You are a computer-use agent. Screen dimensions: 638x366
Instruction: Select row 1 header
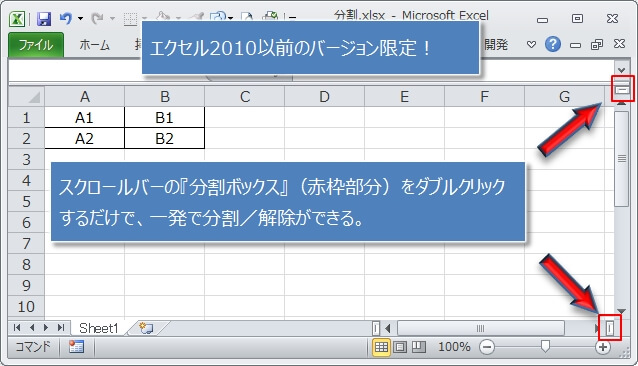click(26, 118)
